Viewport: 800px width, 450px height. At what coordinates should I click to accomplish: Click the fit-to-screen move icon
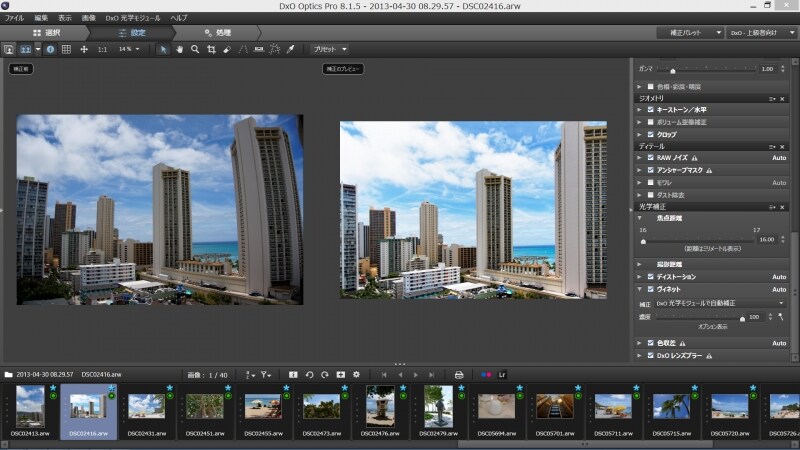[x=84, y=49]
